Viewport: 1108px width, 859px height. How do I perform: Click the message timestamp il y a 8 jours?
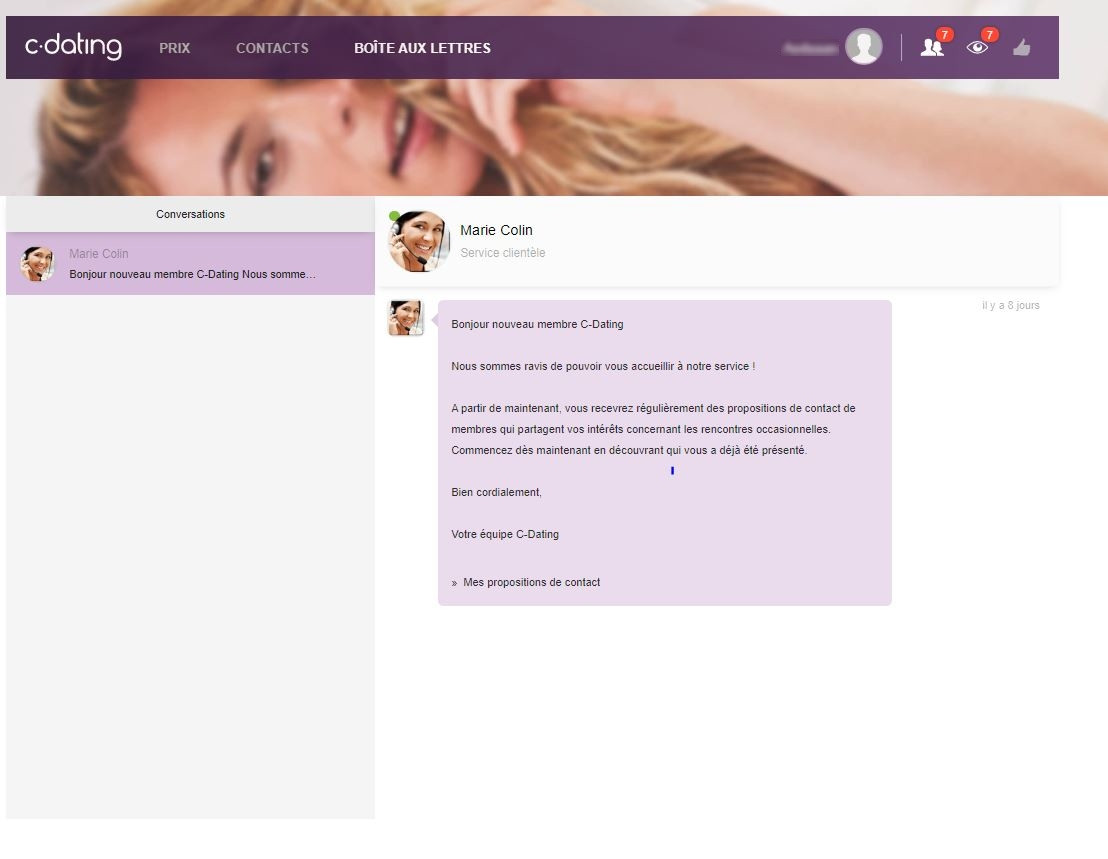(1010, 305)
